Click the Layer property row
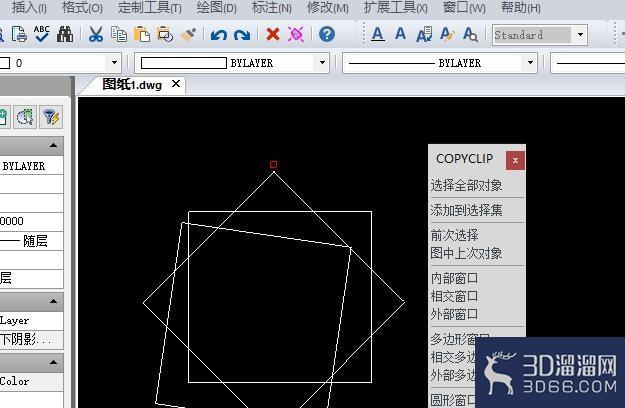Image resolution: width=625 pixels, height=408 pixels. [31, 321]
